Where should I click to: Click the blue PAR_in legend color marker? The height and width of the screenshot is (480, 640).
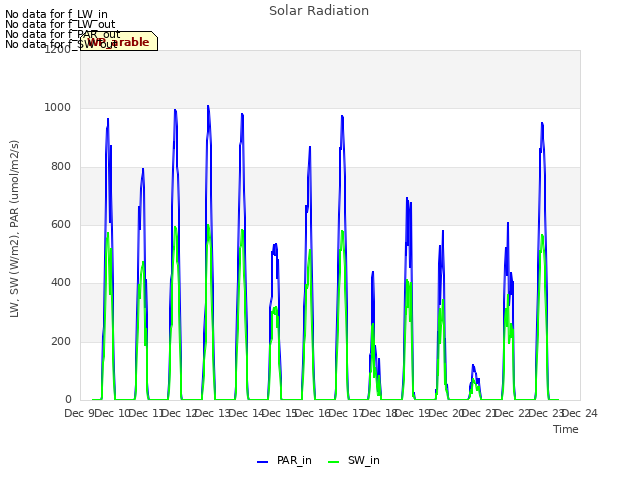(262, 462)
